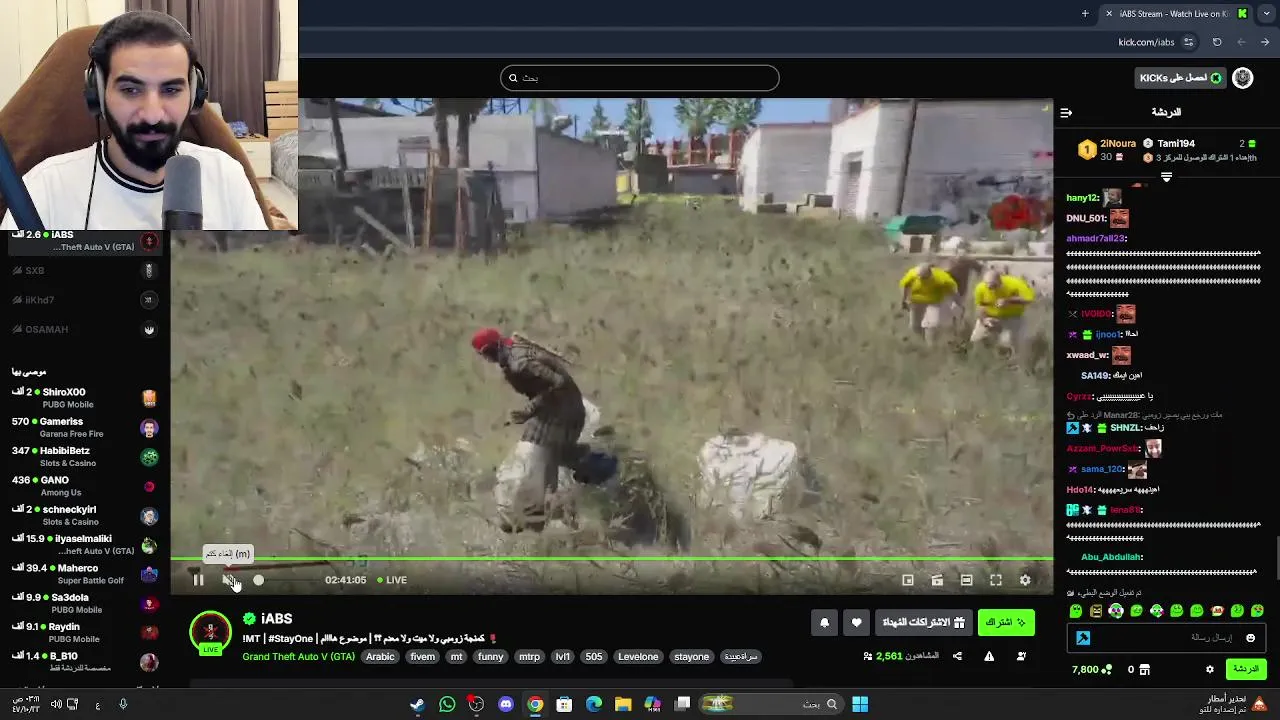Select the lvl1 tag
The image size is (1280, 720).
pyautogui.click(x=563, y=657)
